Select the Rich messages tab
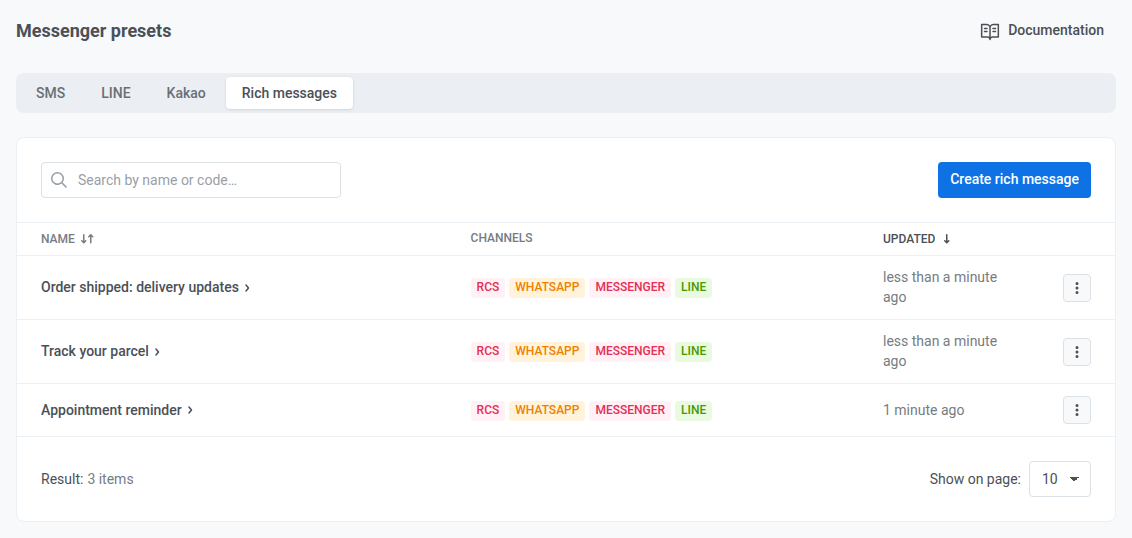Screen dimensions: 1132x538 (x=289, y=93)
